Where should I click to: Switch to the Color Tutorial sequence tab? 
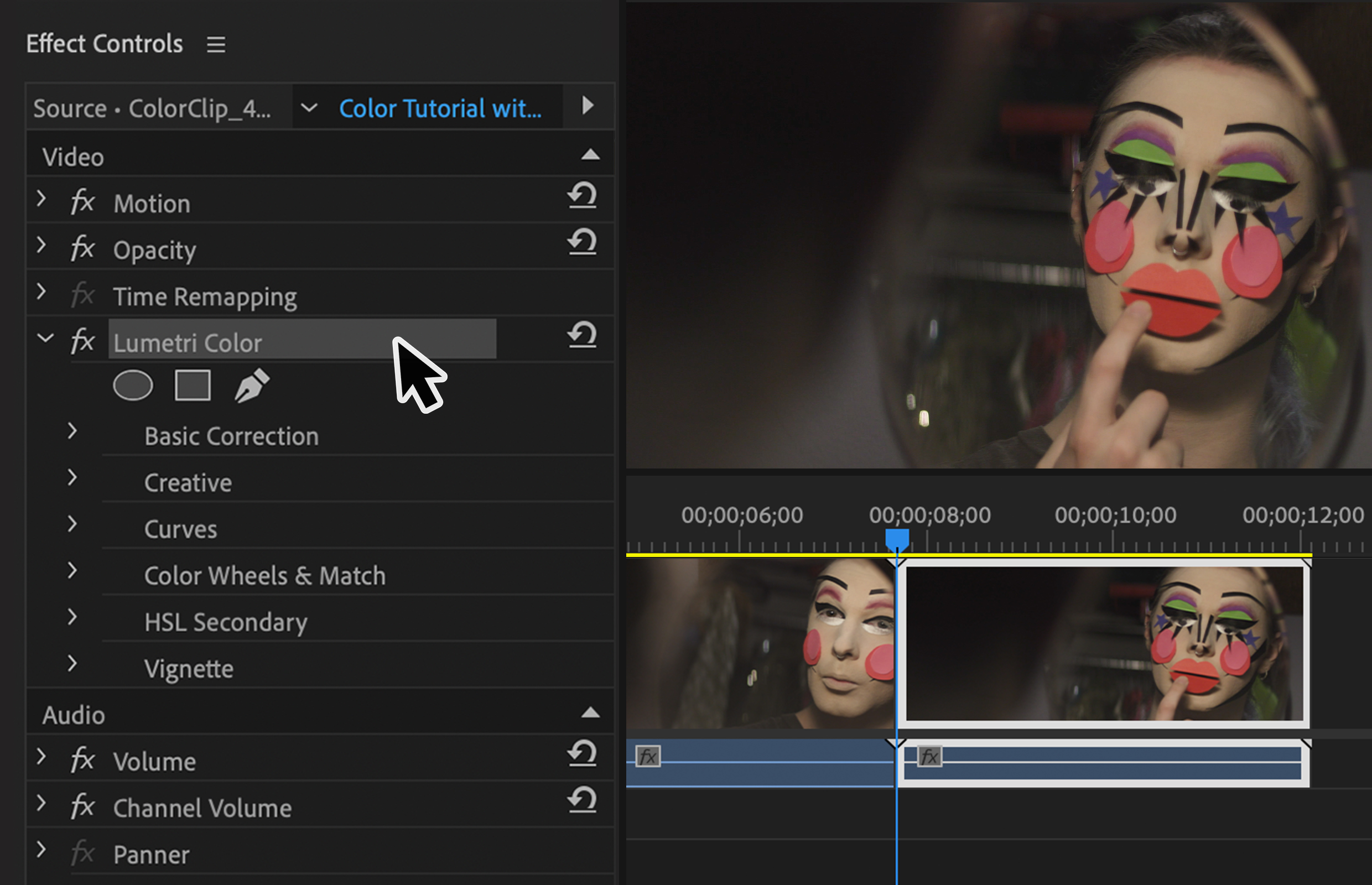click(x=440, y=108)
